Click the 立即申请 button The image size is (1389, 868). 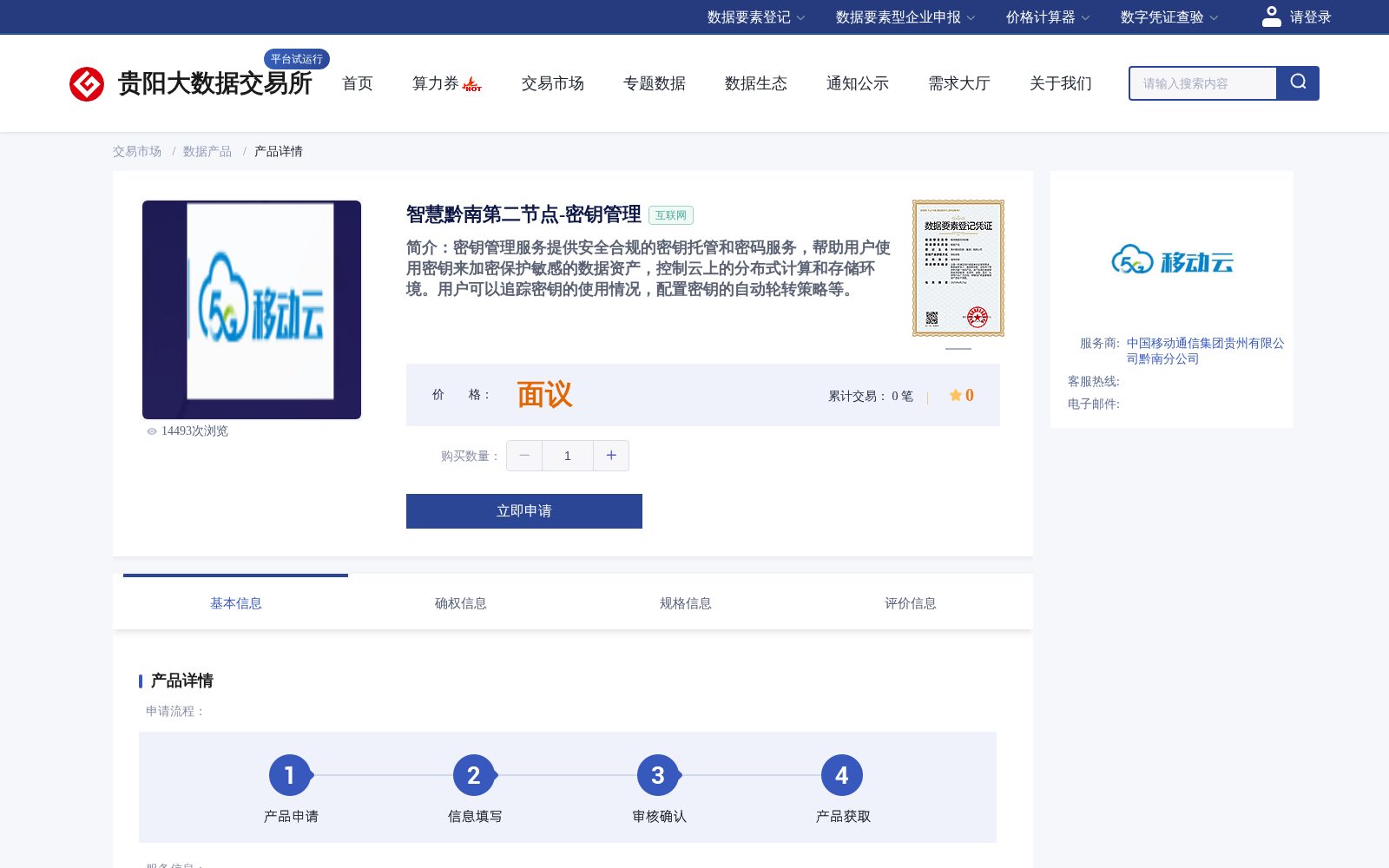pyautogui.click(x=524, y=511)
